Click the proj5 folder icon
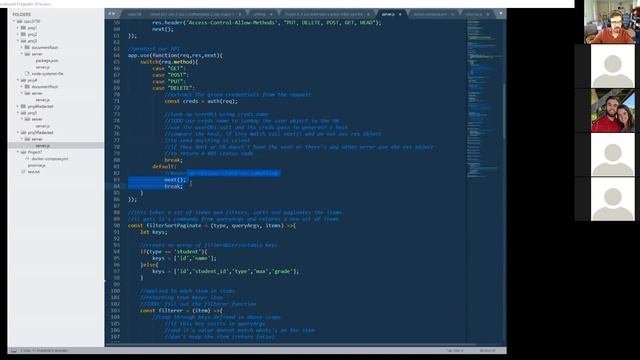 (x=23, y=113)
